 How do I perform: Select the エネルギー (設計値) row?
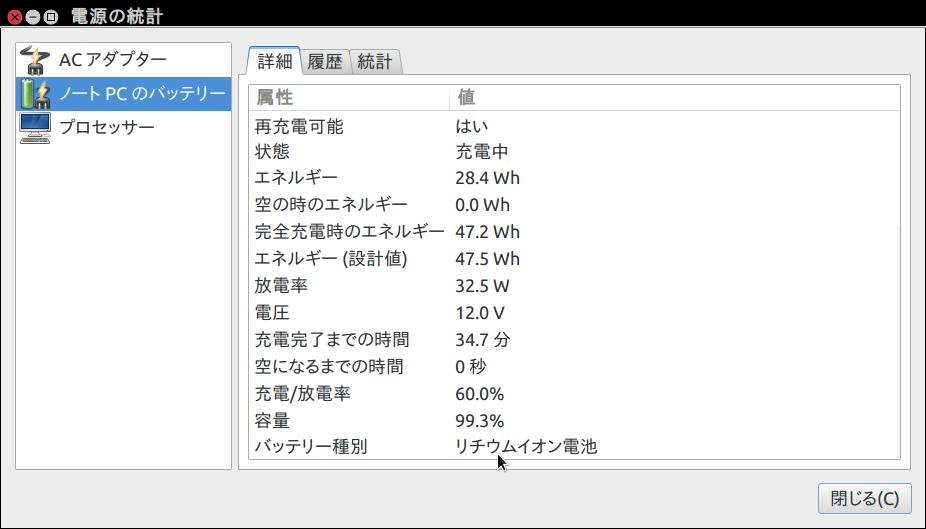(x=575, y=259)
